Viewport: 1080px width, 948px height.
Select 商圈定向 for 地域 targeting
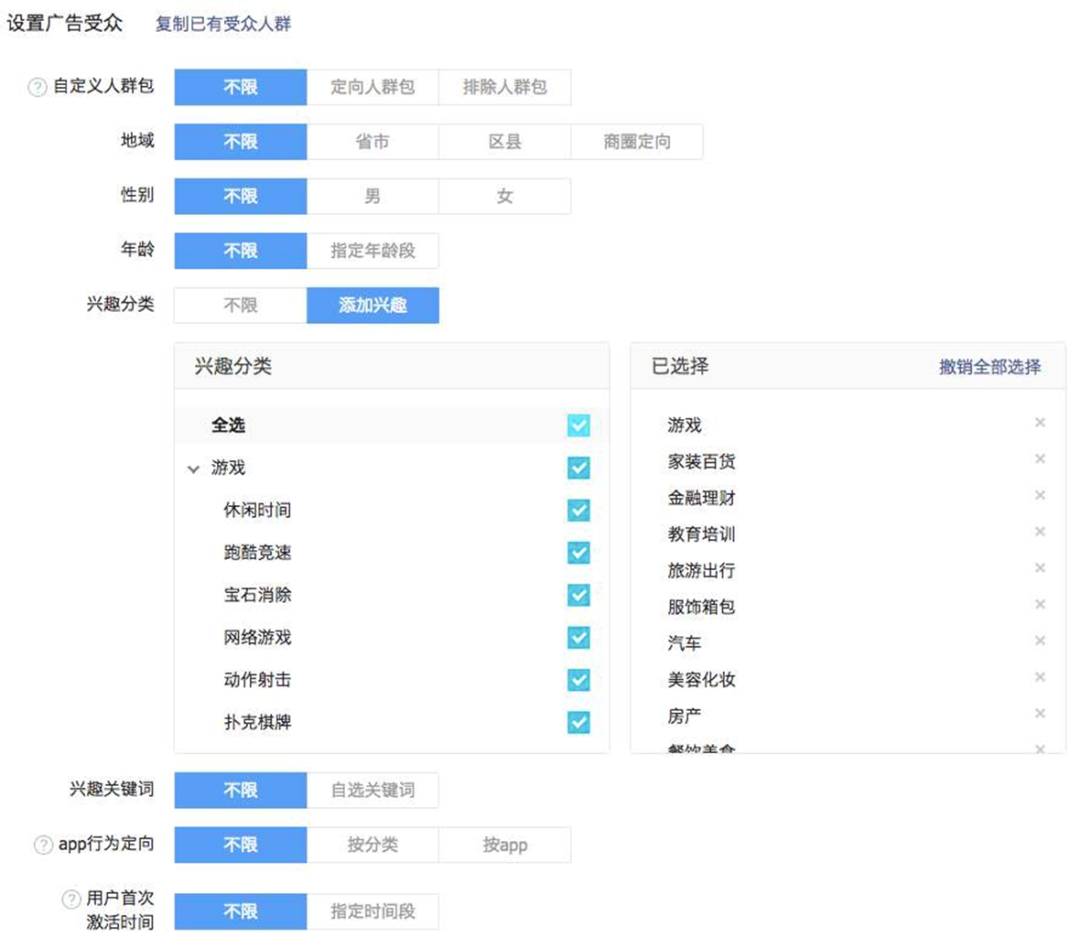point(637,142)
